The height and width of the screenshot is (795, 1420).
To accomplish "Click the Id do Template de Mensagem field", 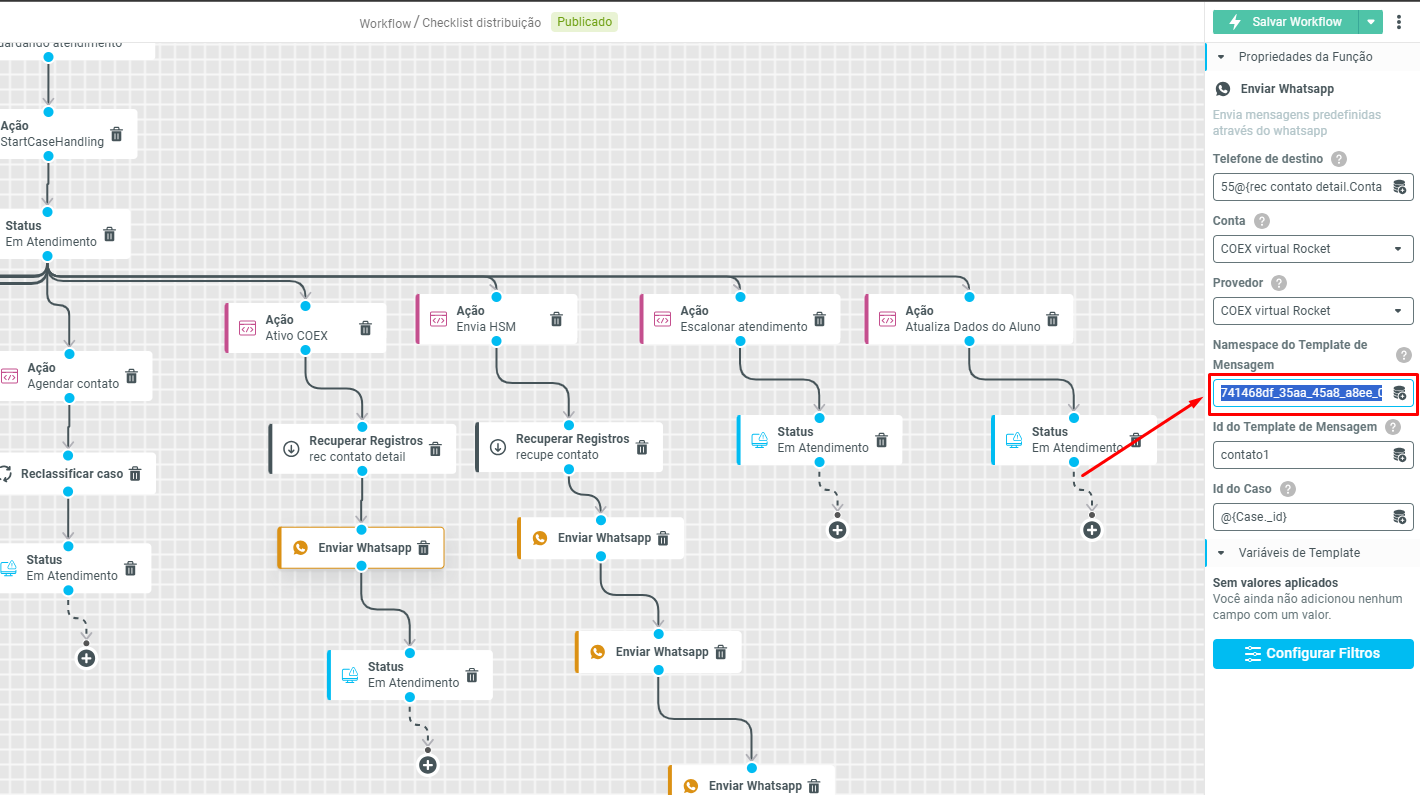I will click(x=1300, y=455).
